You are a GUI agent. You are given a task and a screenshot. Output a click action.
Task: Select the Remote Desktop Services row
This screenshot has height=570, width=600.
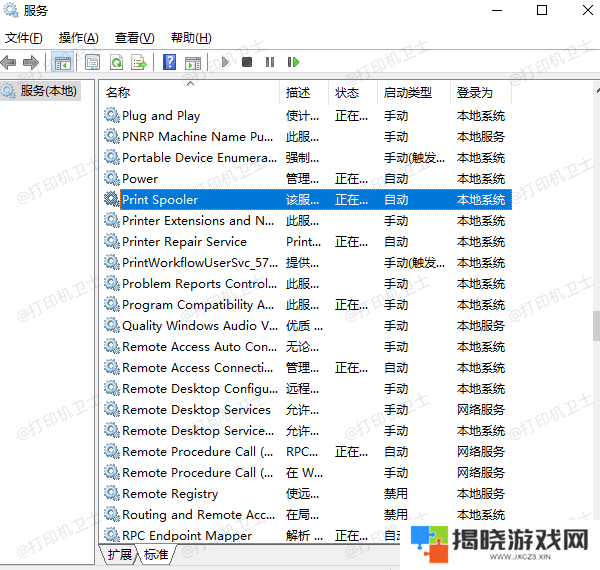307,410
